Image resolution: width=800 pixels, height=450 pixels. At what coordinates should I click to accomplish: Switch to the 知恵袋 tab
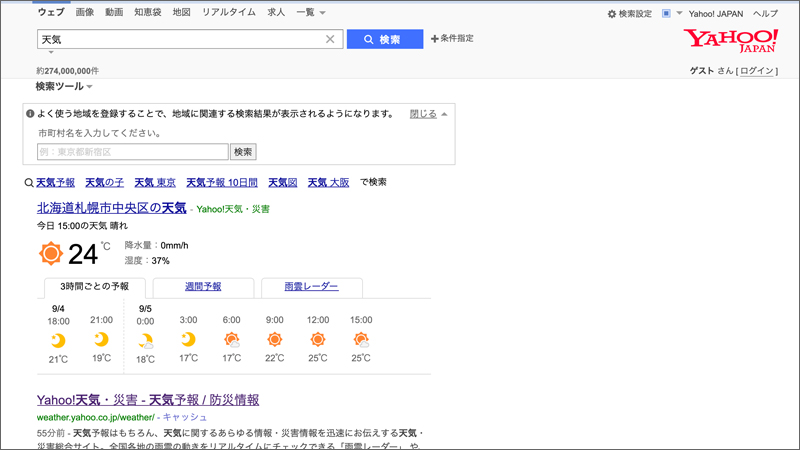tap(148, 12)
